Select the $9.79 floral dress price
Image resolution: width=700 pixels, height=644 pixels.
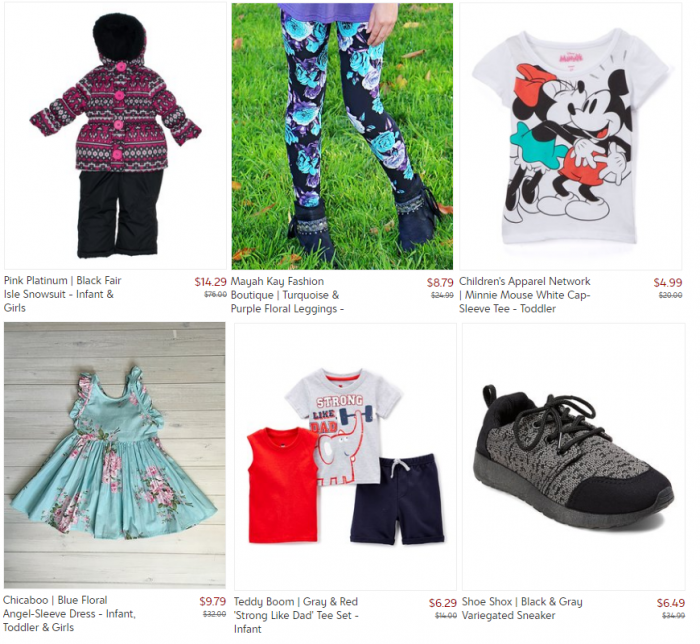tap(212, 601)
